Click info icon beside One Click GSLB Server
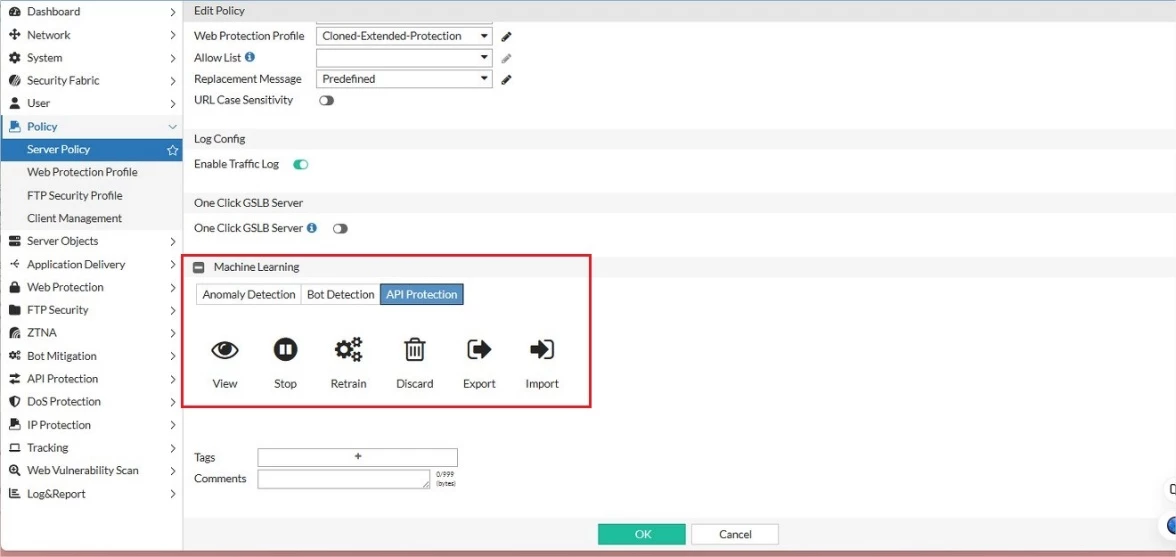Image resolution: width=1176 pixels, height=557 pixels. (x=312, y=228)
